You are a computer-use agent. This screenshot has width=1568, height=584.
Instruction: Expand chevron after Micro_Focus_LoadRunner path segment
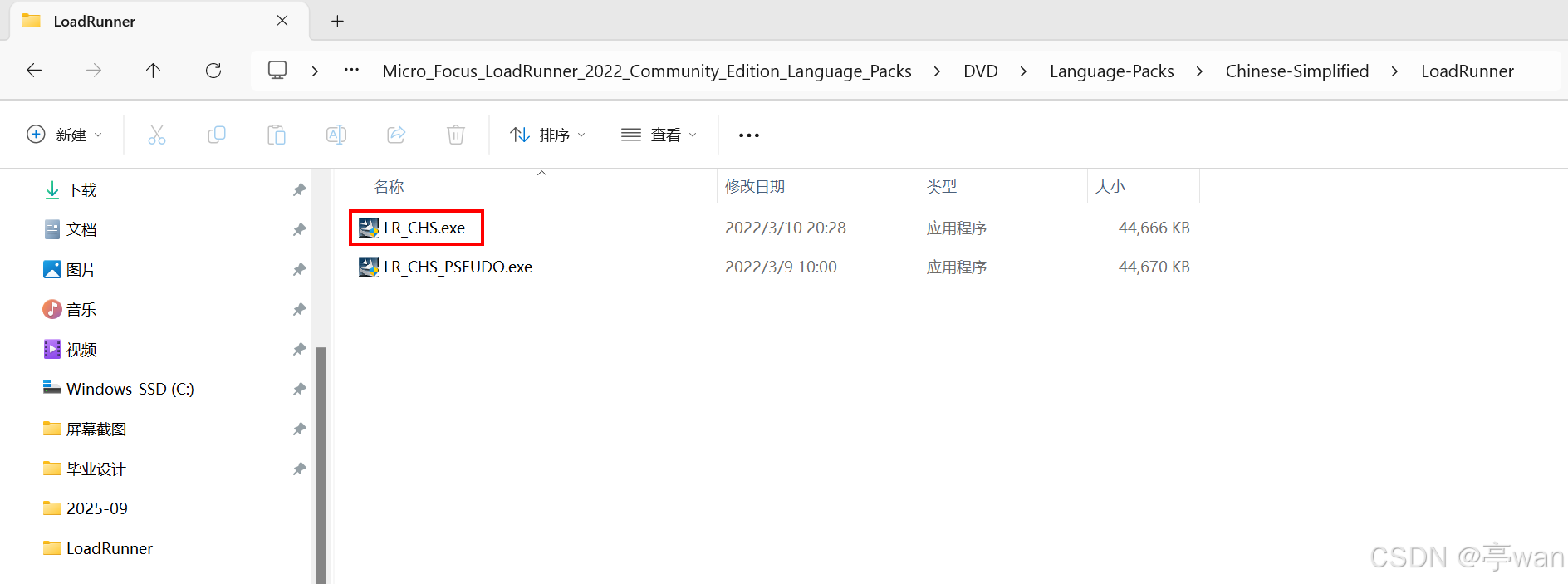[x=937, y=71]
